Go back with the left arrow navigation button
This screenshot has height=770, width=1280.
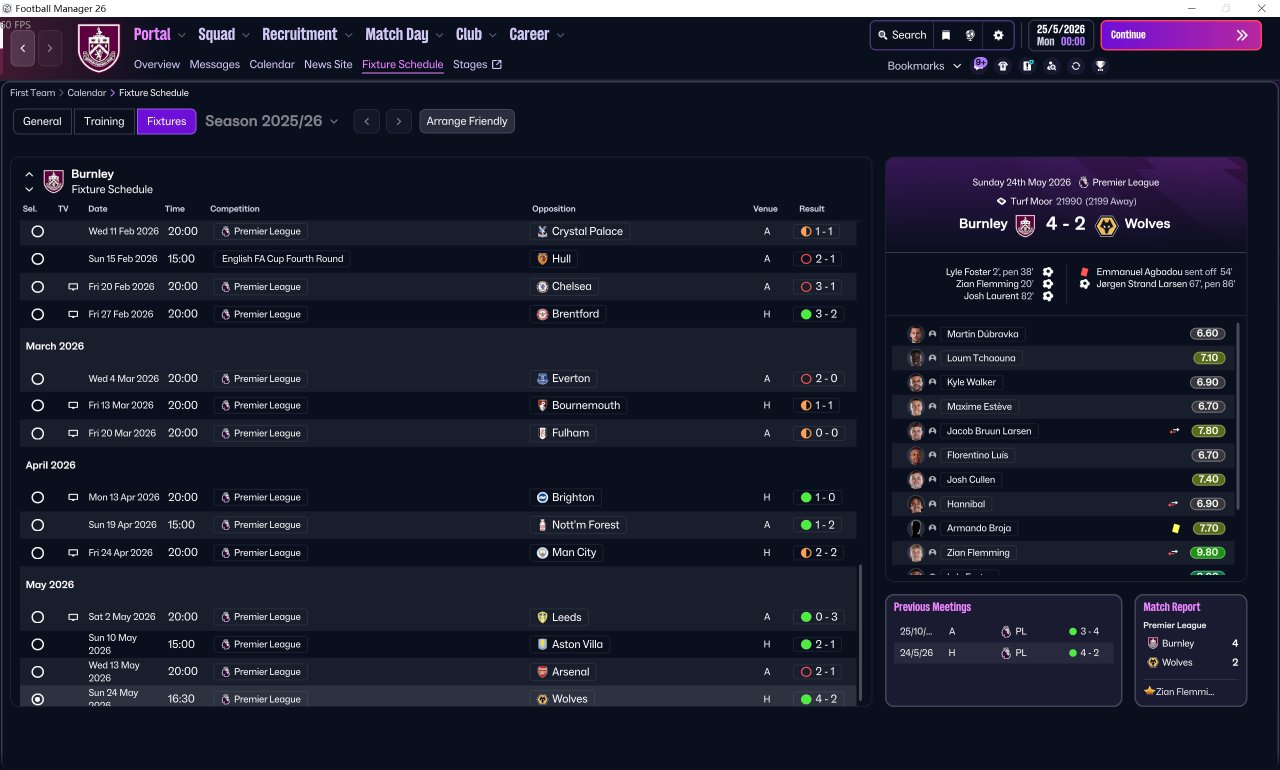23,48
